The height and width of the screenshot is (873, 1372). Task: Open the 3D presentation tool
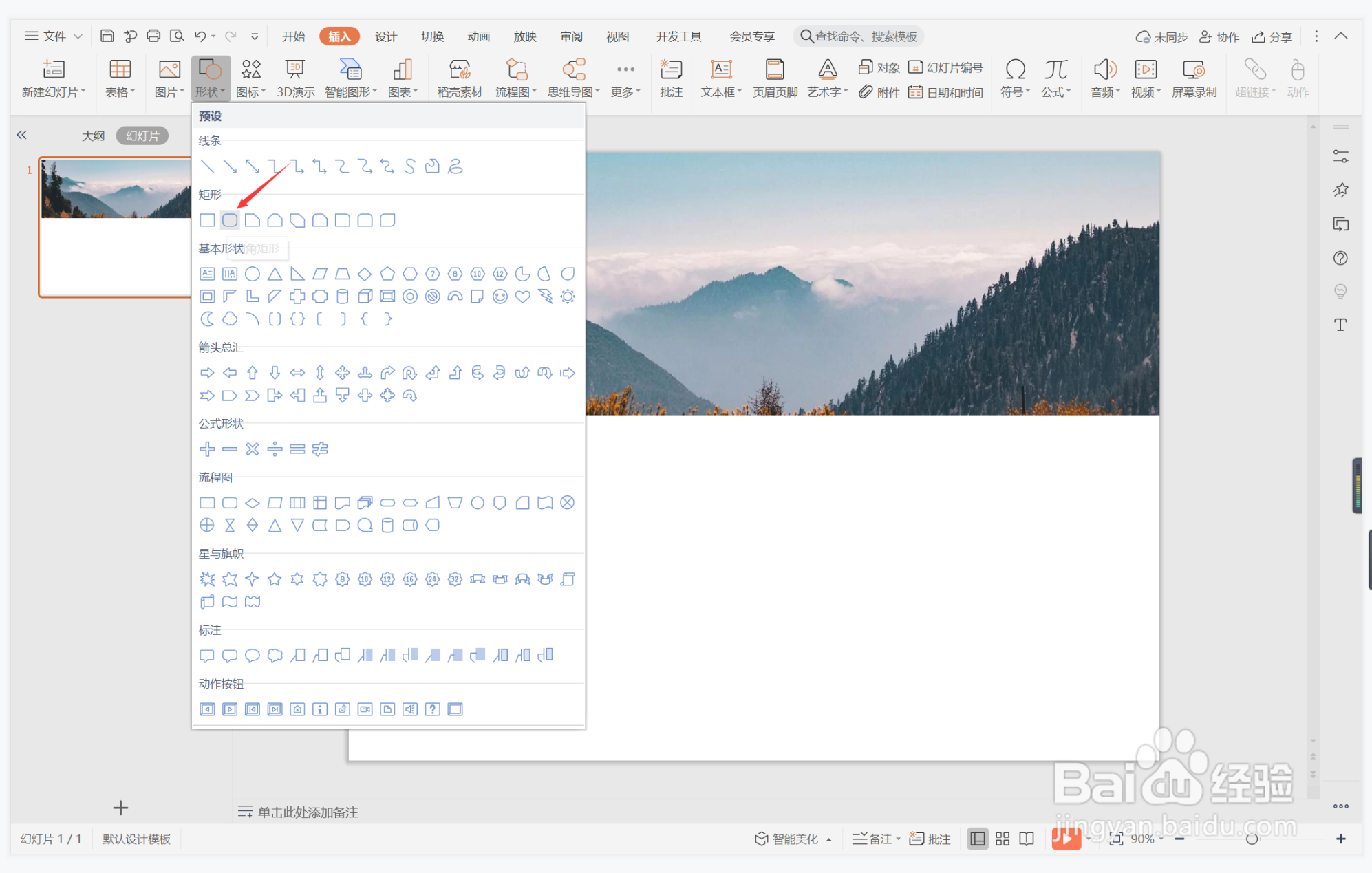296,78
